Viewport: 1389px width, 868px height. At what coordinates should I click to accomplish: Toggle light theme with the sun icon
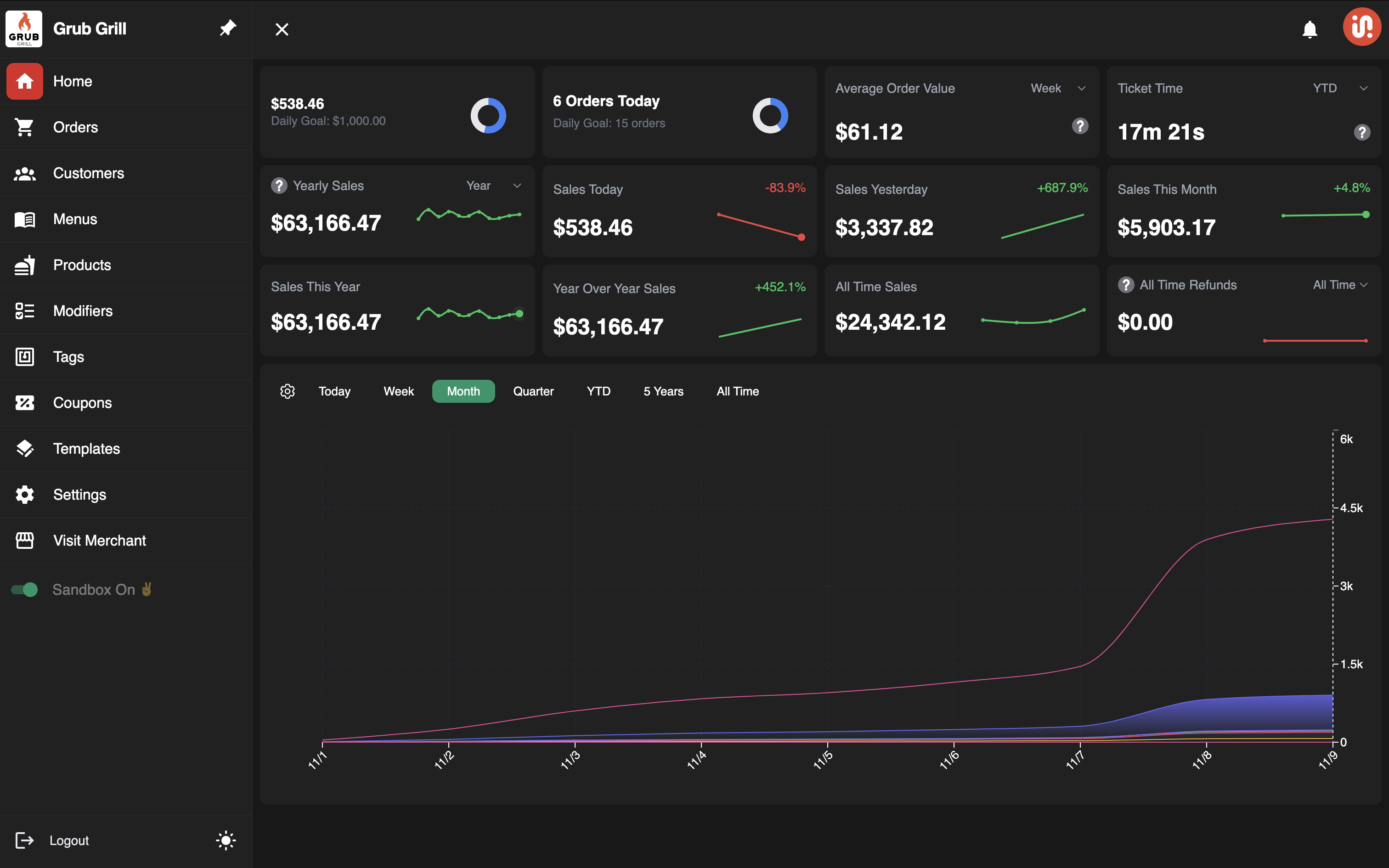coord(226,840)
